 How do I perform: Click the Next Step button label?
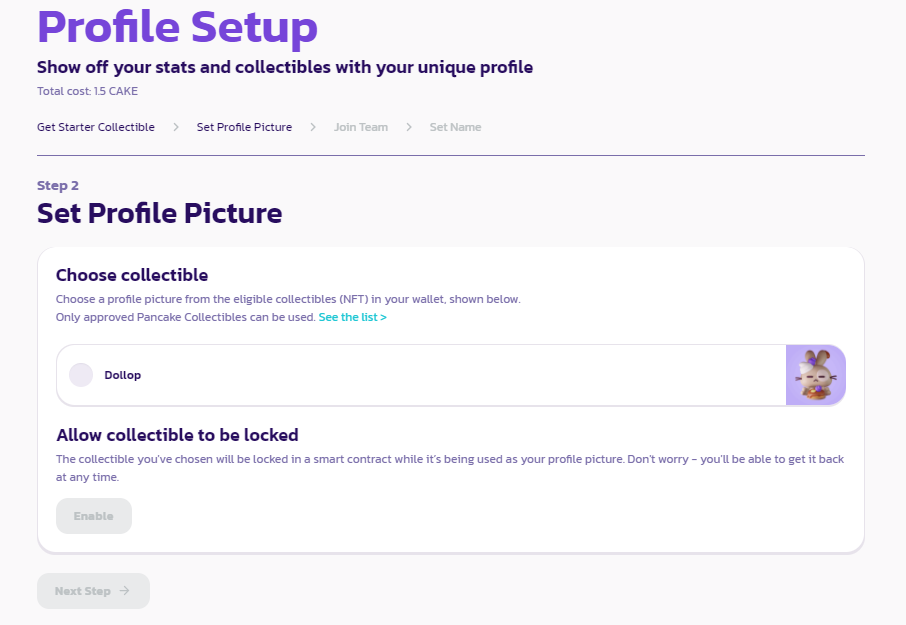[83, 591]
